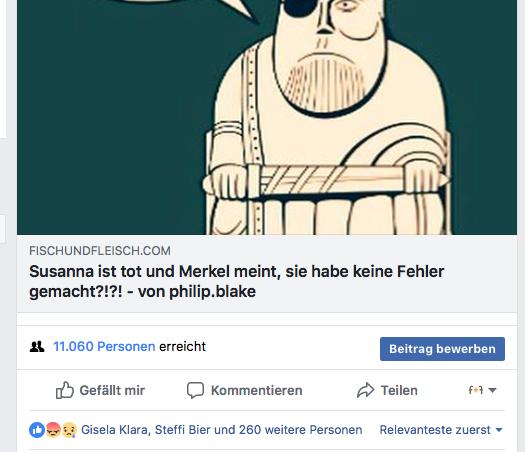The height and width of the screenshot is (452, 525).
Task: Open the Relevanteste zuerst sort dropdown
Action: tap(441, 430)
